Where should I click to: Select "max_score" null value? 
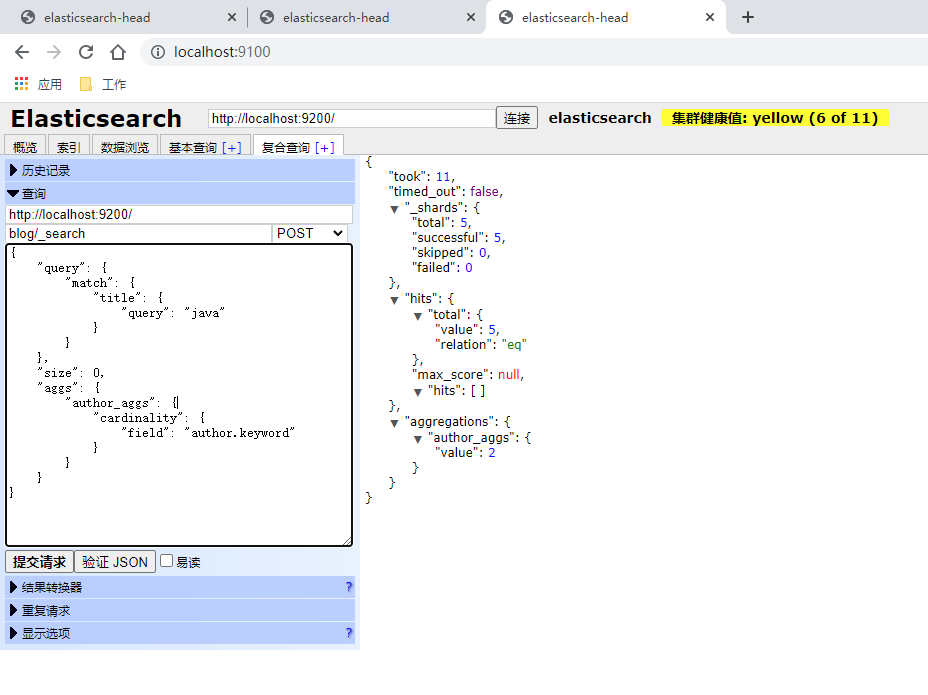pyautogui.click(x=508, y=375)
